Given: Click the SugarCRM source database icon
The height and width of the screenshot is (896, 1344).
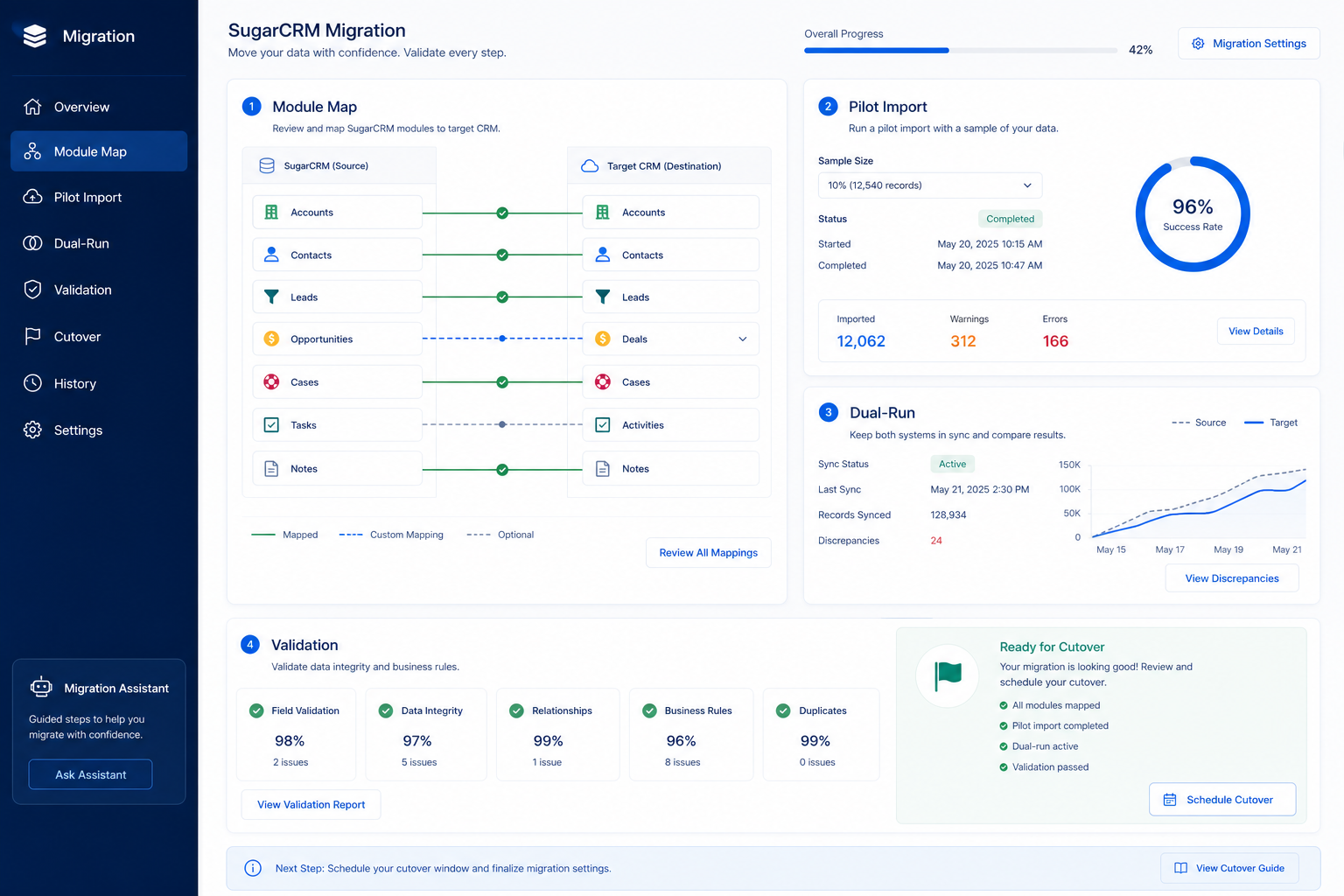Looking at the screenshot, I should pyautogui.click(x=267, y=165).
